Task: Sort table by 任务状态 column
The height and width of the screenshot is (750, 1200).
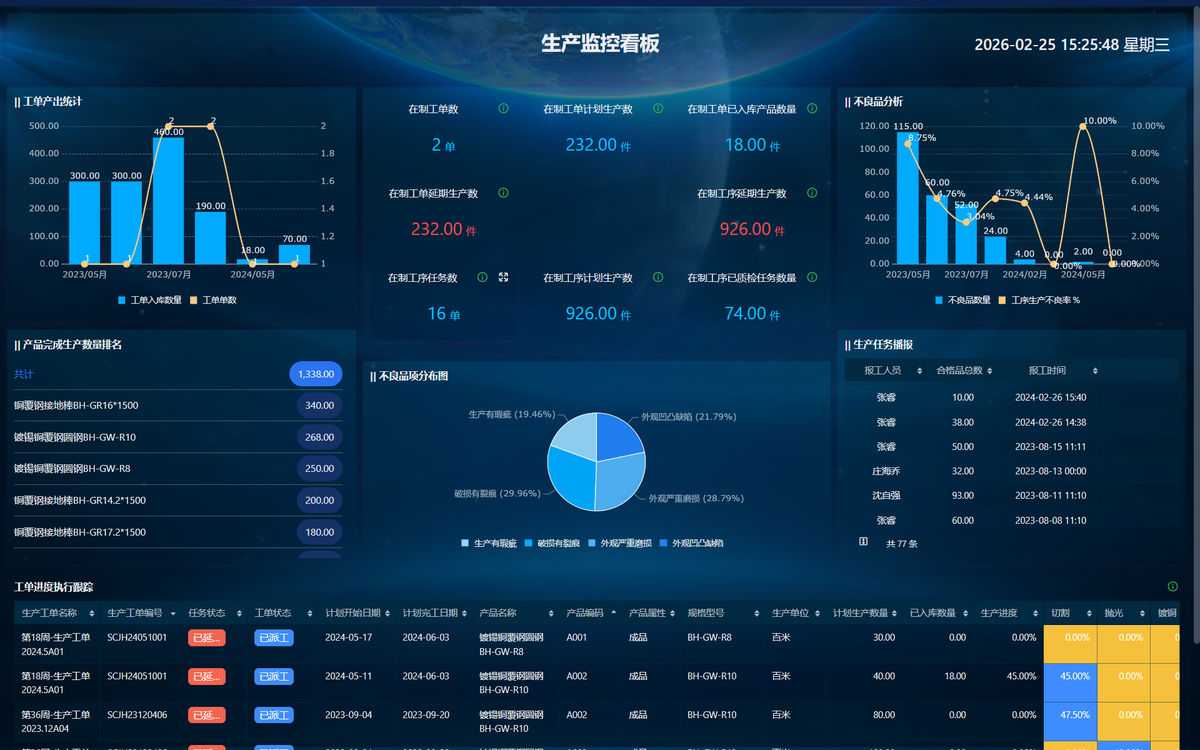Action: pos(240,613)
